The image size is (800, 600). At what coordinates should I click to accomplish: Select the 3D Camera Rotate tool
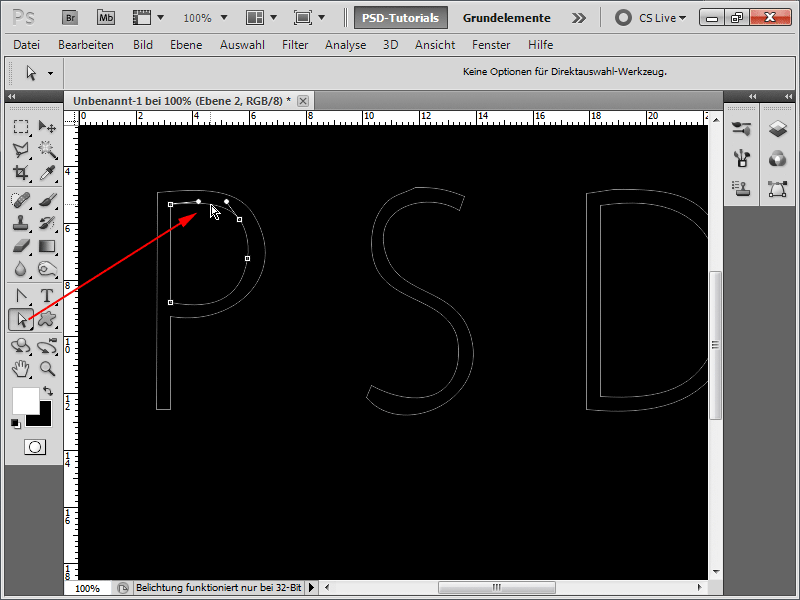coord(47,346)
